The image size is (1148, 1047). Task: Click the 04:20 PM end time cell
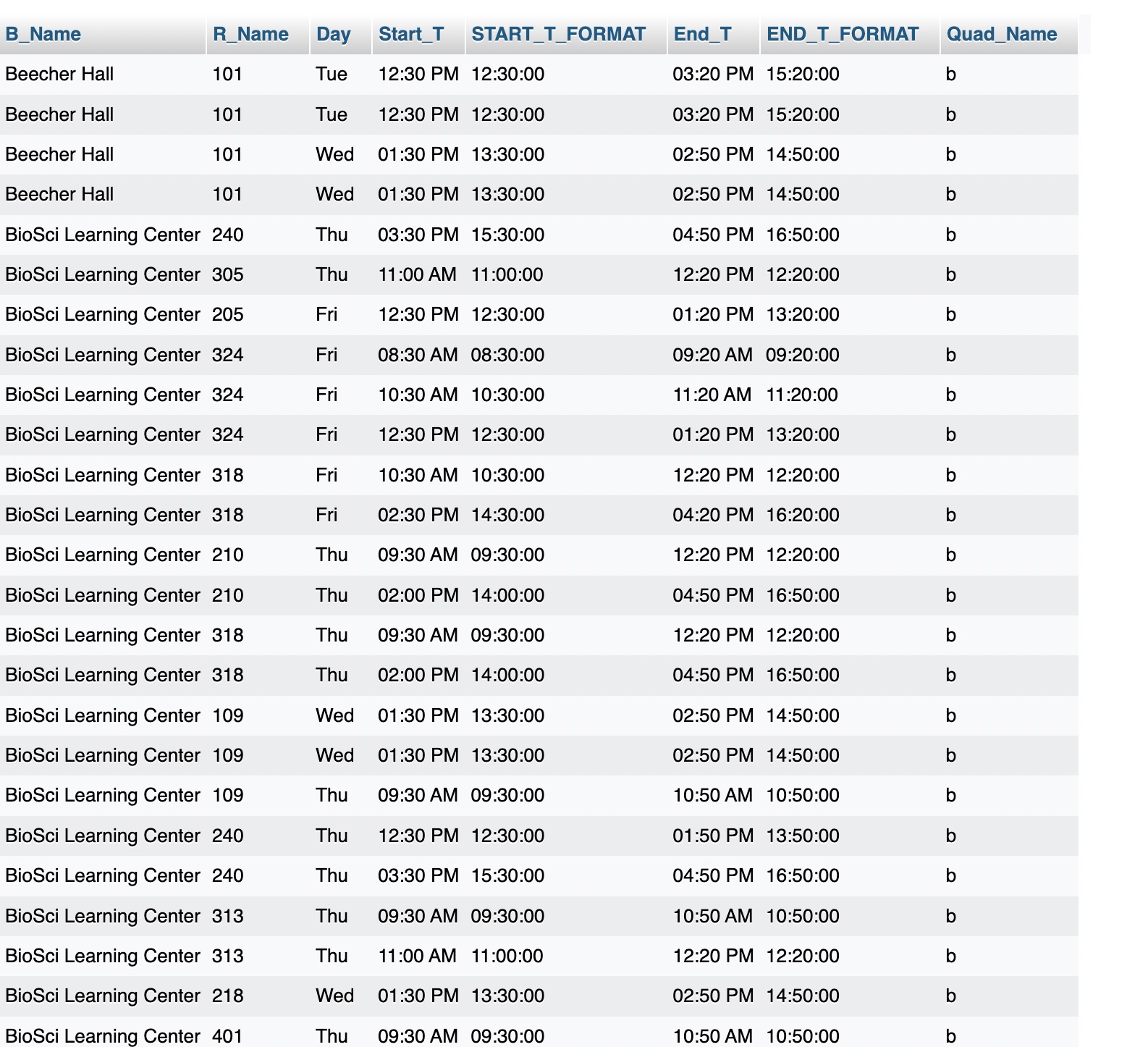tap(713, 515)
